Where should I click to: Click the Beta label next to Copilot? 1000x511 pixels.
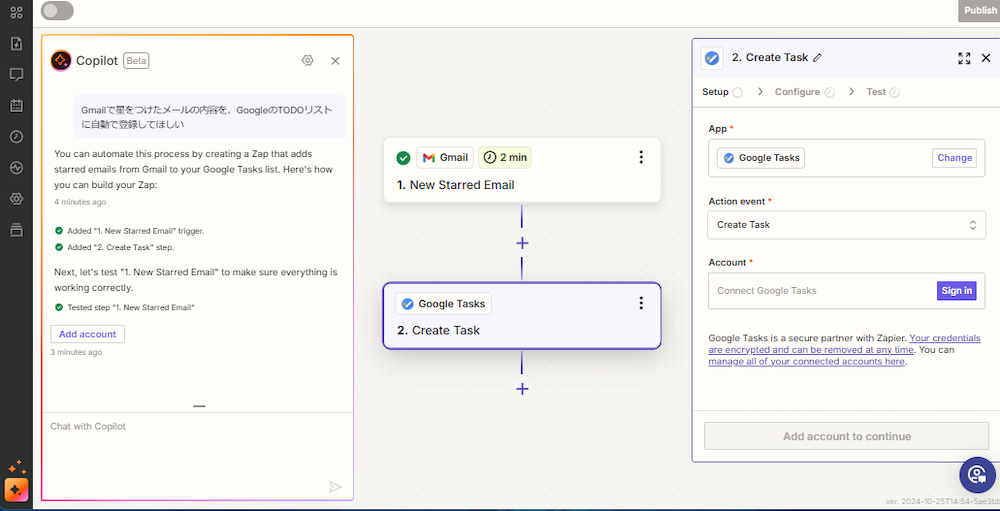[x=136, y=61]
